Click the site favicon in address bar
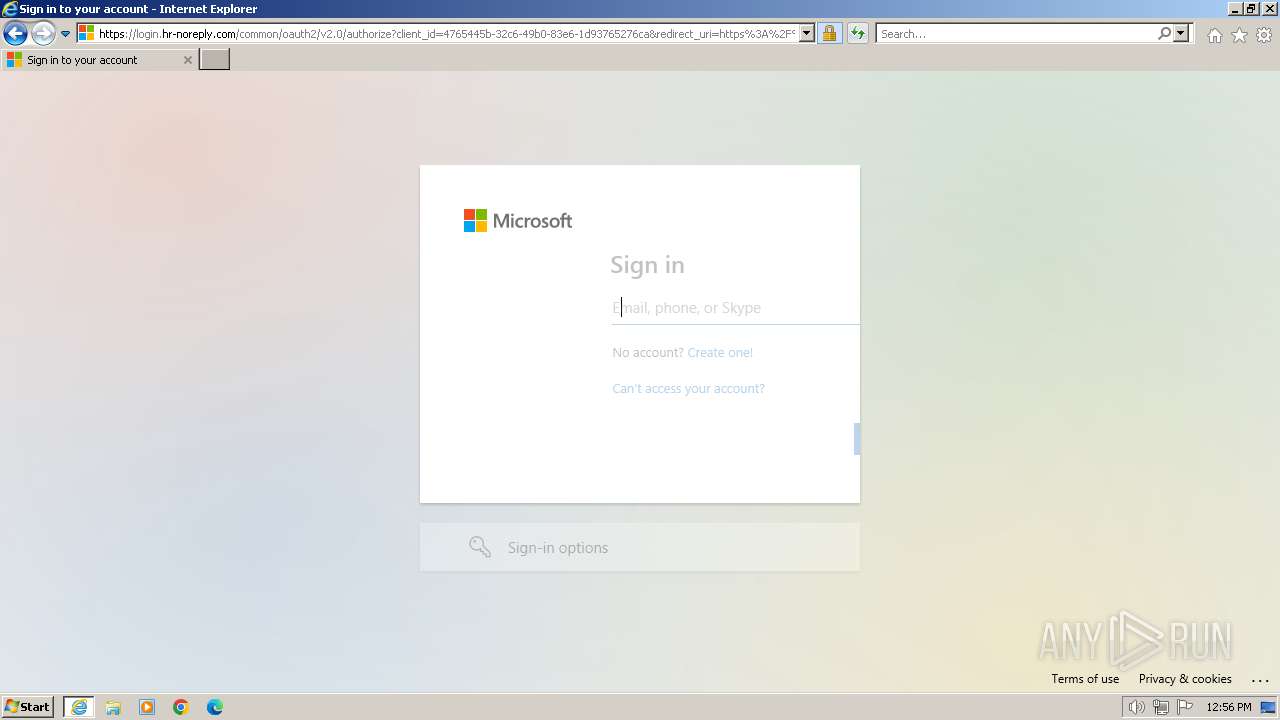The image size is (1280, 720). [x=86, y=34]
